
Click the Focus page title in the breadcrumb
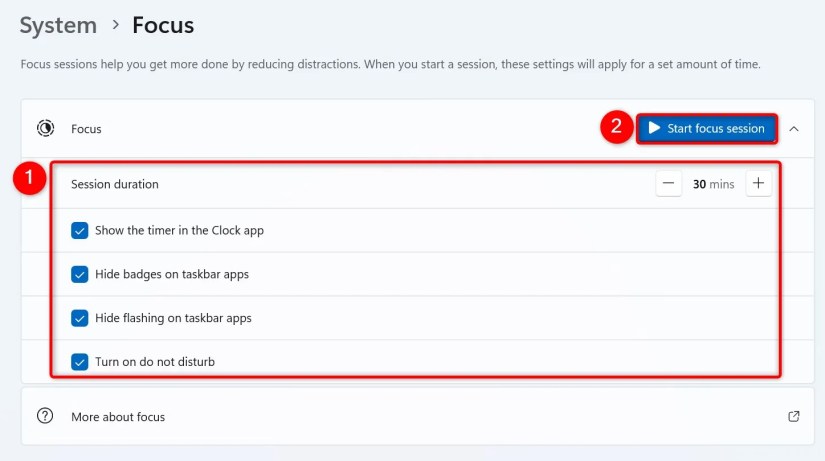tap(163, 25)
